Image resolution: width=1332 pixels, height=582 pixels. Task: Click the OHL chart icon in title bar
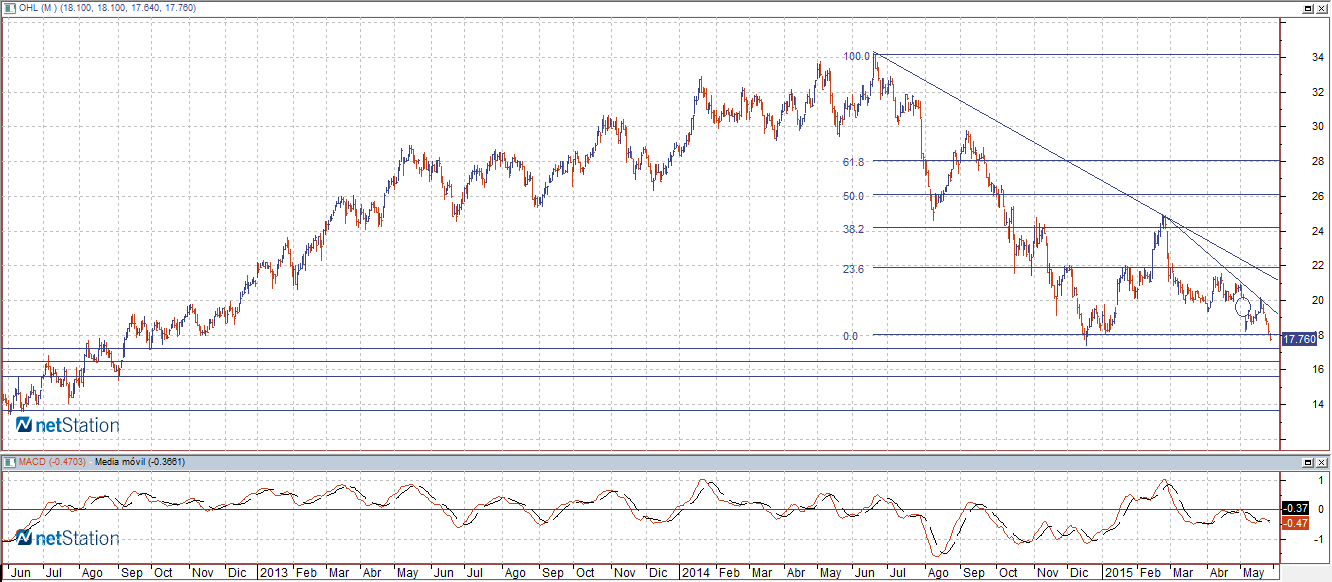[x=9, y=8]
